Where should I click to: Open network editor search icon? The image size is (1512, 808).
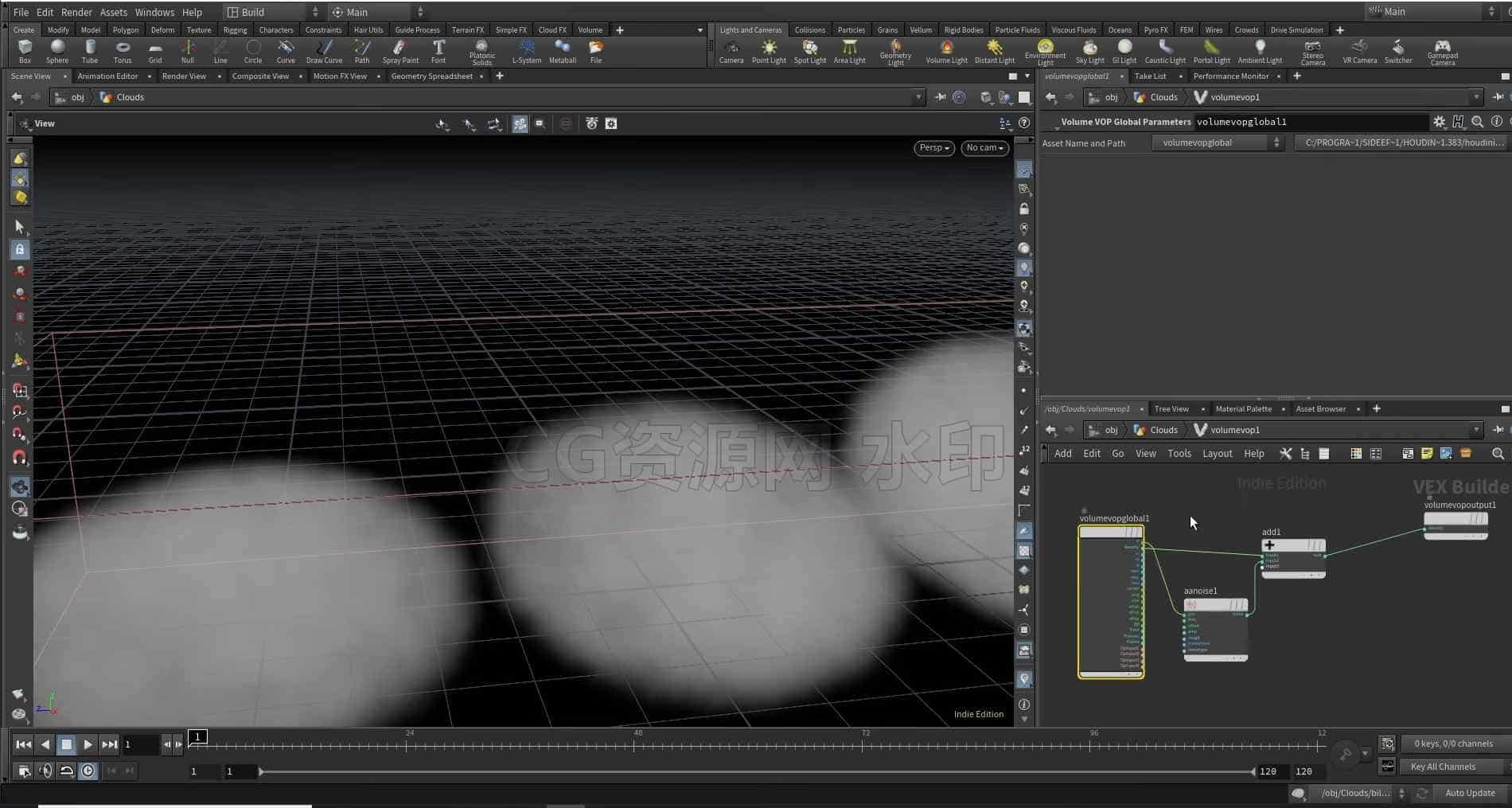[1498, 453]
